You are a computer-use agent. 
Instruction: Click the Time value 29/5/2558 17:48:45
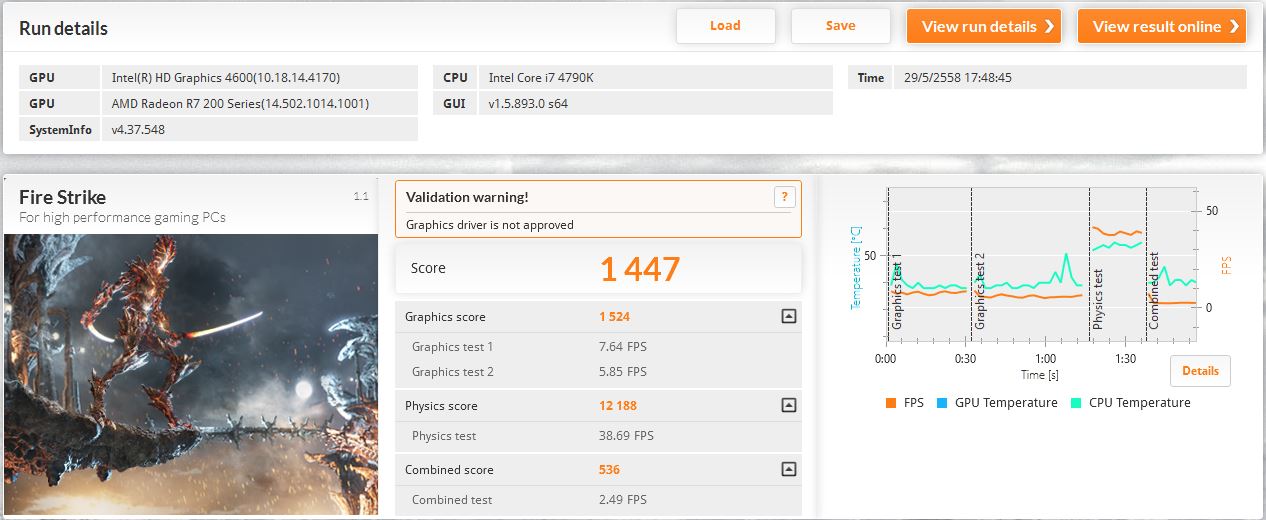click(1071, 77)
